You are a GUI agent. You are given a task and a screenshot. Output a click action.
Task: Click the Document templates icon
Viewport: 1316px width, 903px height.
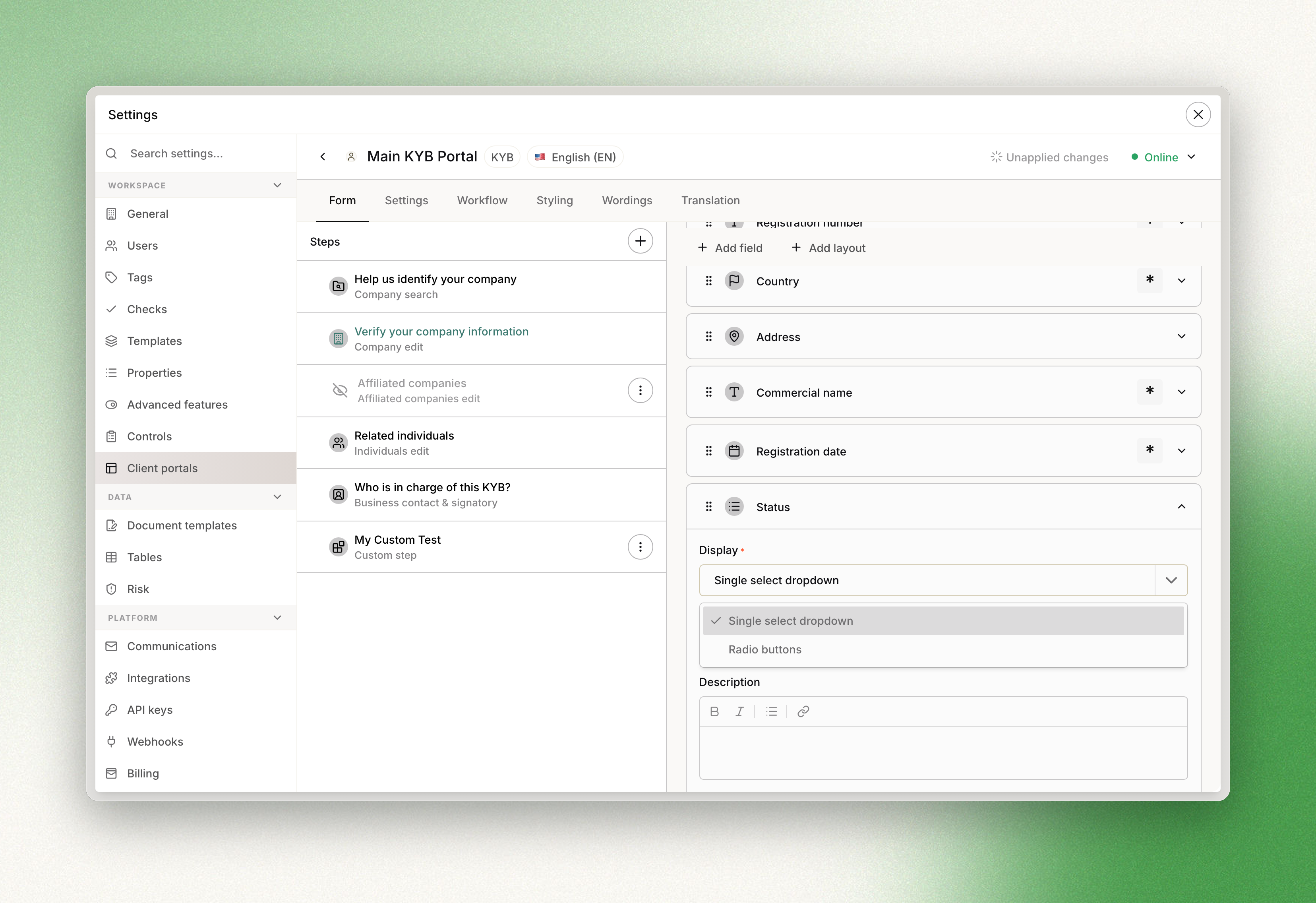point(112,525)
